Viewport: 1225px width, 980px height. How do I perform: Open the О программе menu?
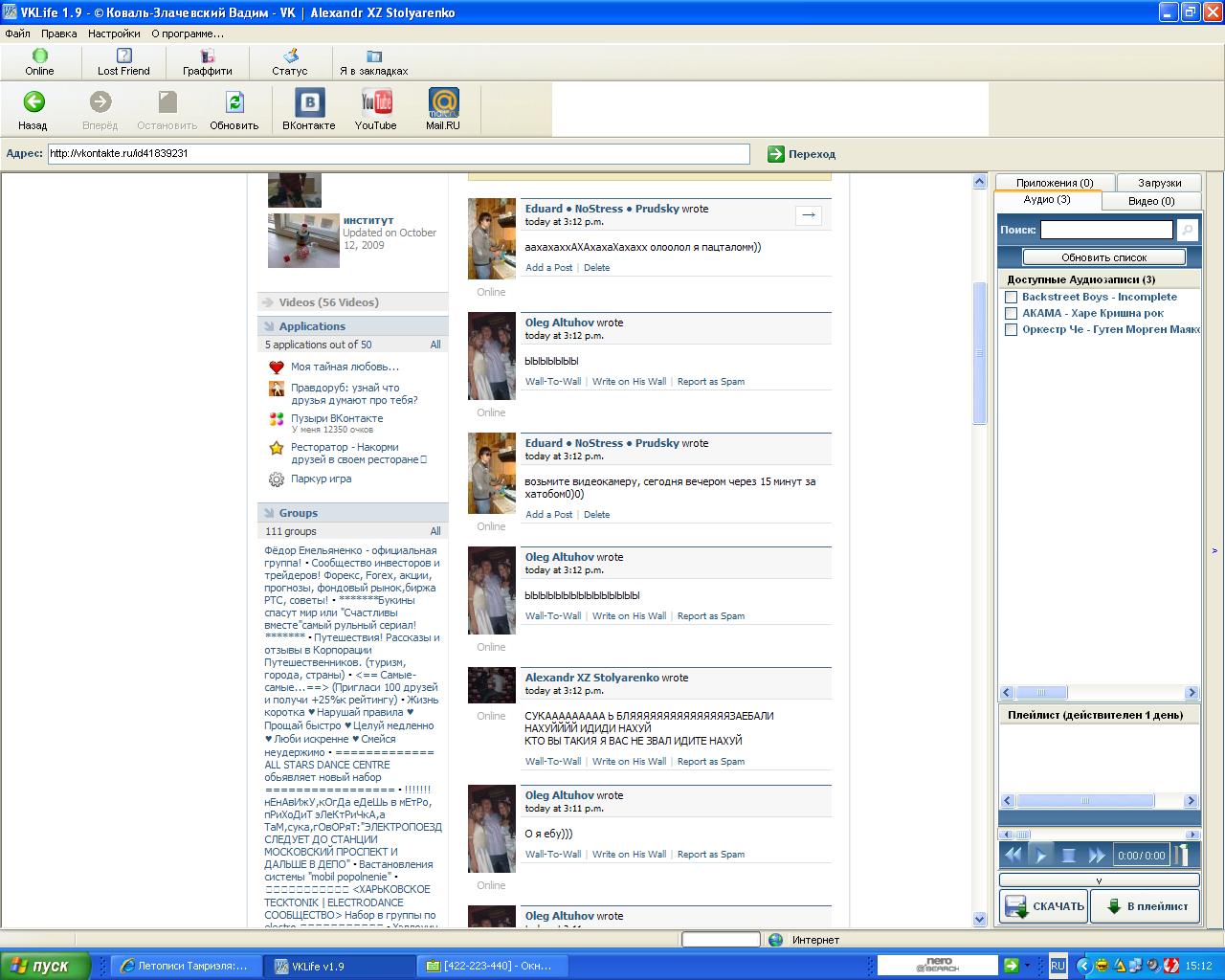click(x=188, y=33)
